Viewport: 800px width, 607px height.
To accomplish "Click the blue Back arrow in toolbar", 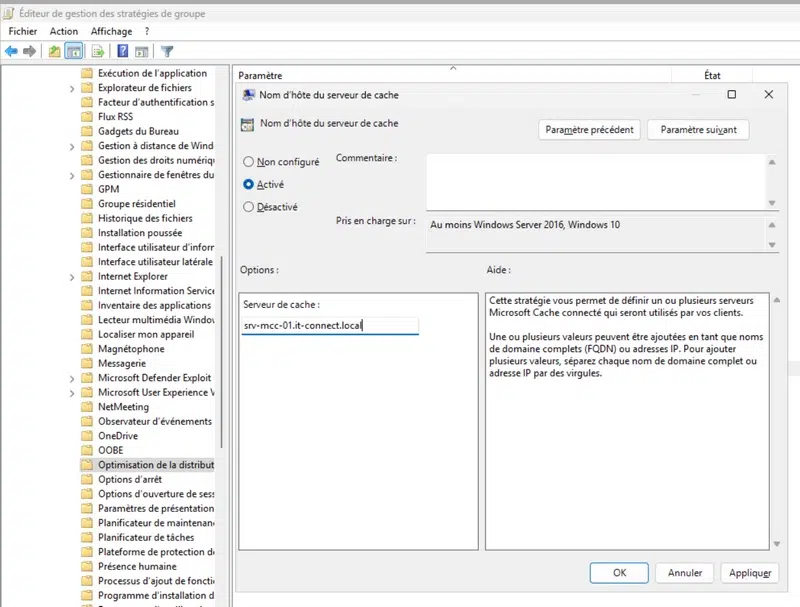I will point(12,51).
